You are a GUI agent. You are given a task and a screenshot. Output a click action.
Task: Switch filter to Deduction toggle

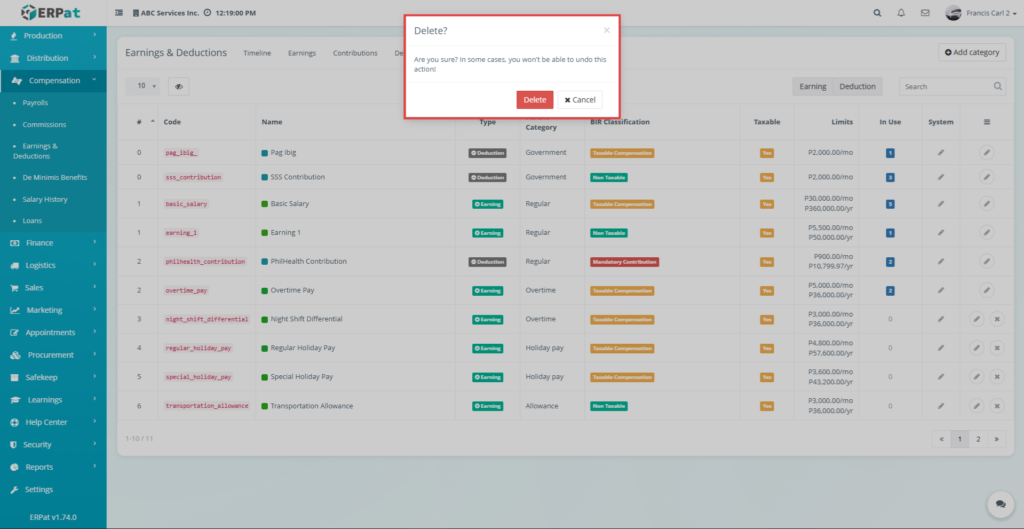[857, 87]
